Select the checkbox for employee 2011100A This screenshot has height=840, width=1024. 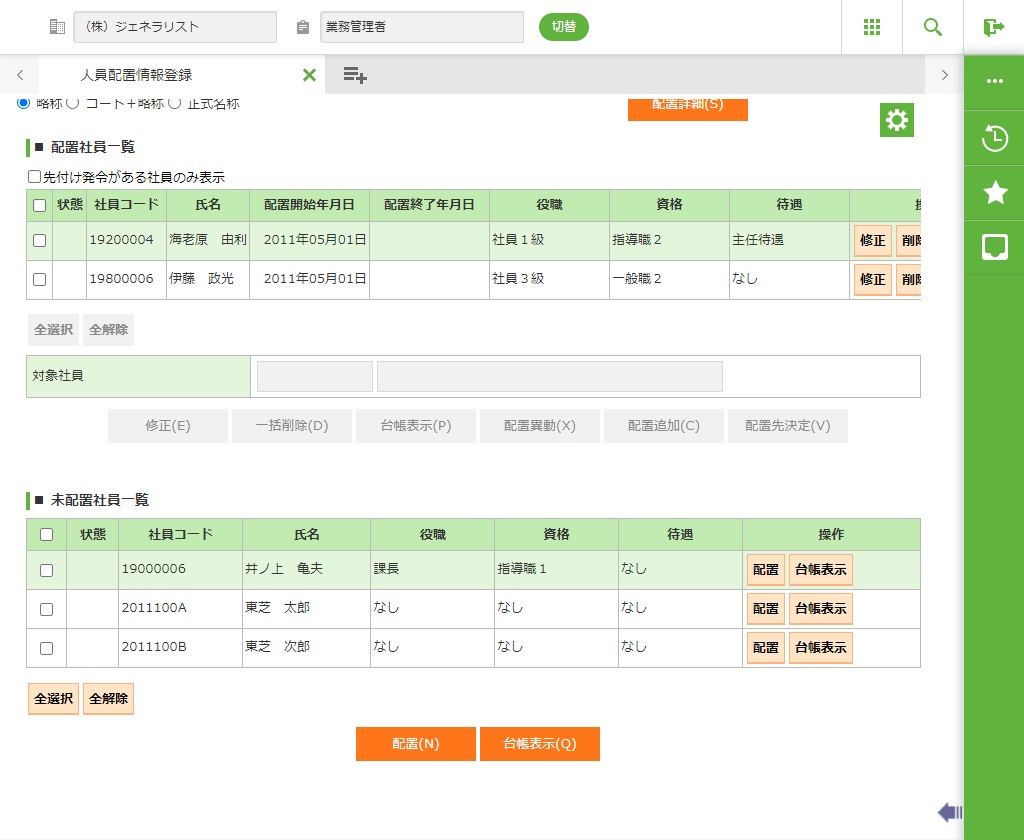pos(46,609)
